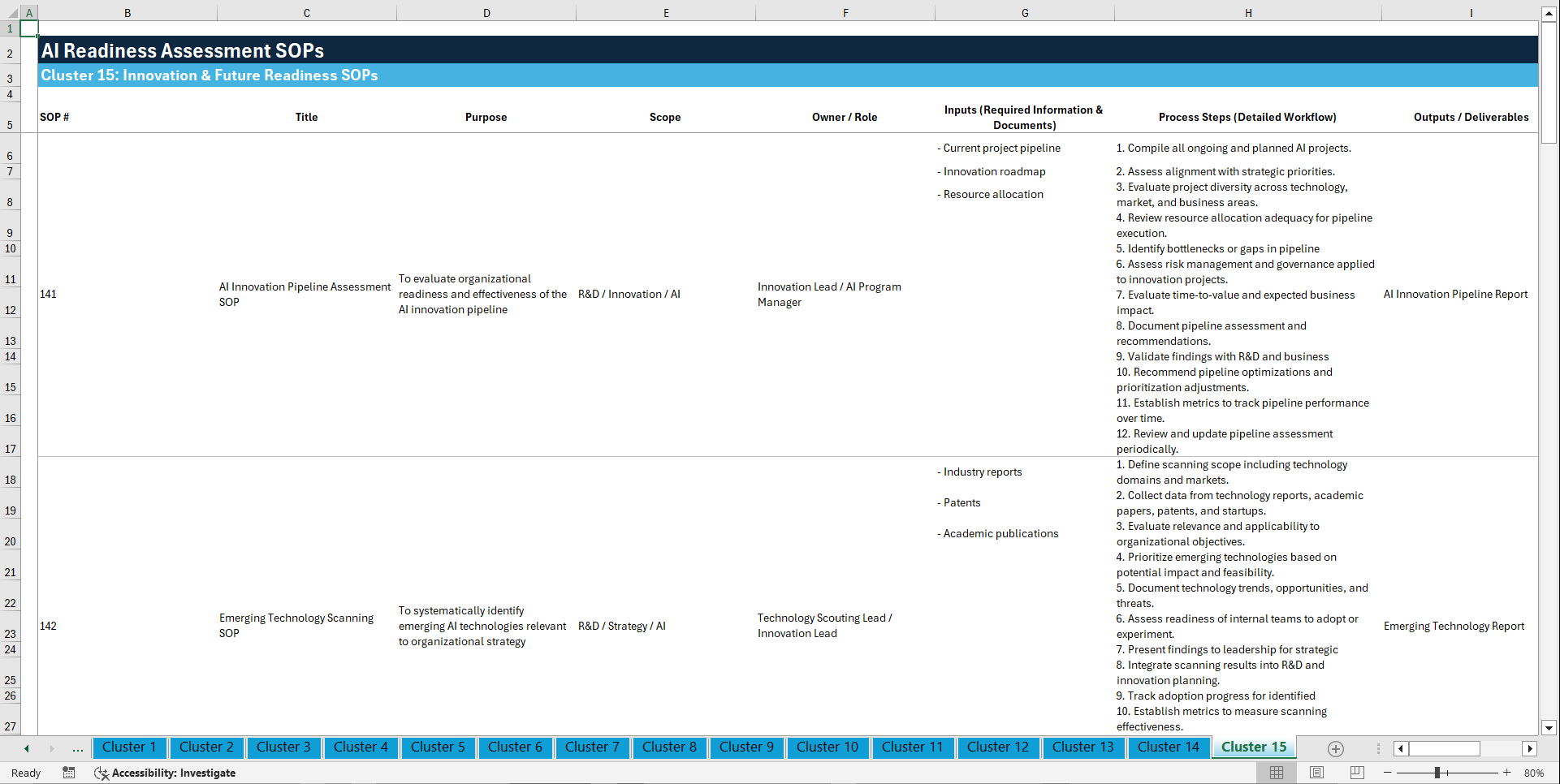This screenshot has width=1560, height=784.
Task: Click the horizontal scrollbar right arrow
Action: pyautogui.click(x=1531, y=748)
